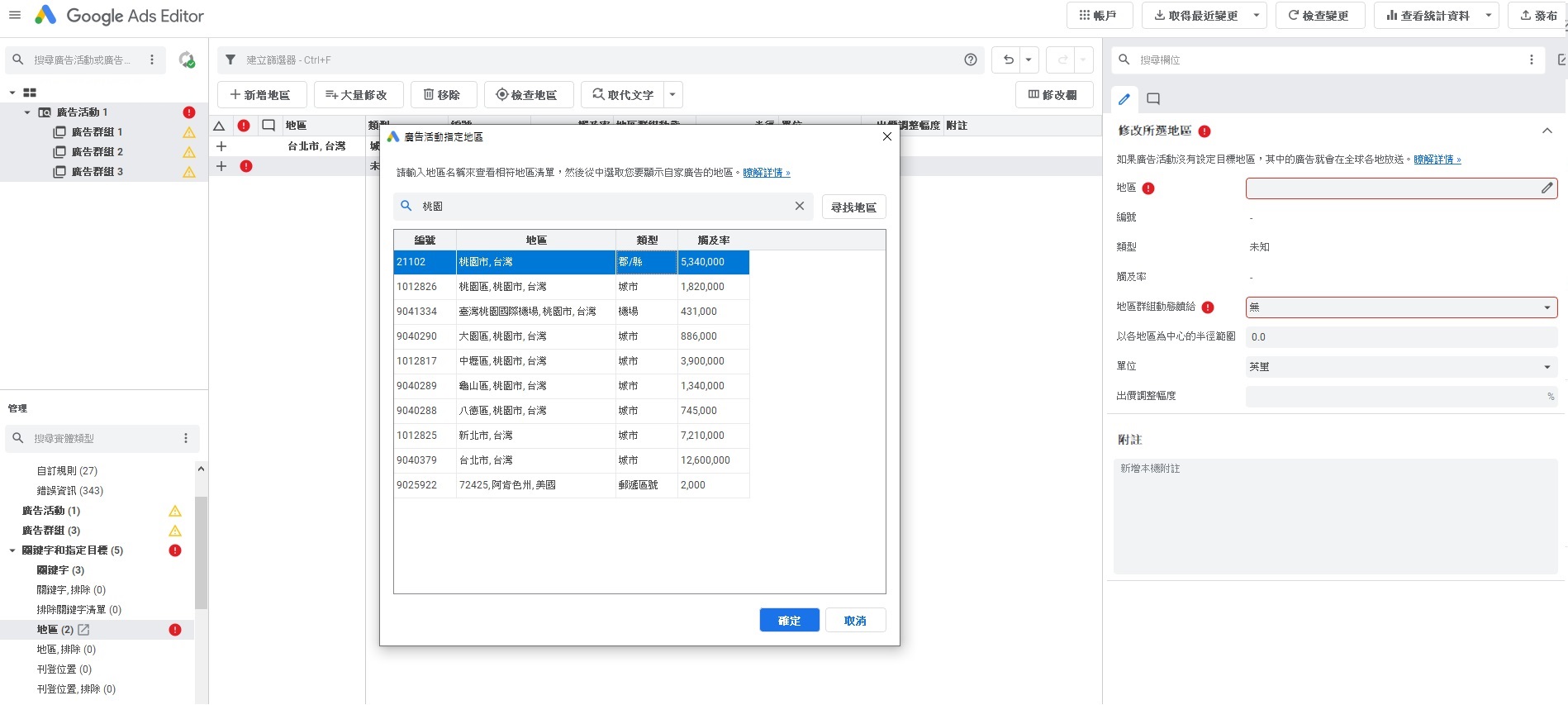Collapse 關鍵字和指定目標 (5) tree node
The image size is (1568, 705).
point(12,550)
